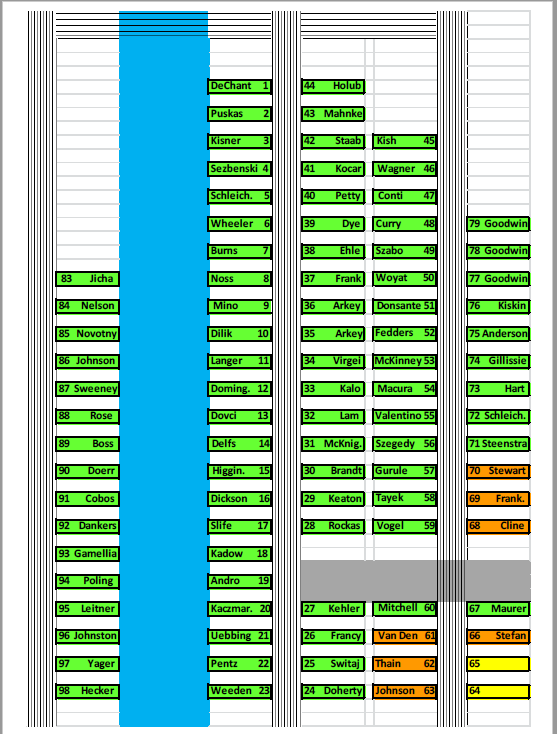Select the Jicha 83 cell
This screenshot has height=734, width=557.
click(88, 279)
